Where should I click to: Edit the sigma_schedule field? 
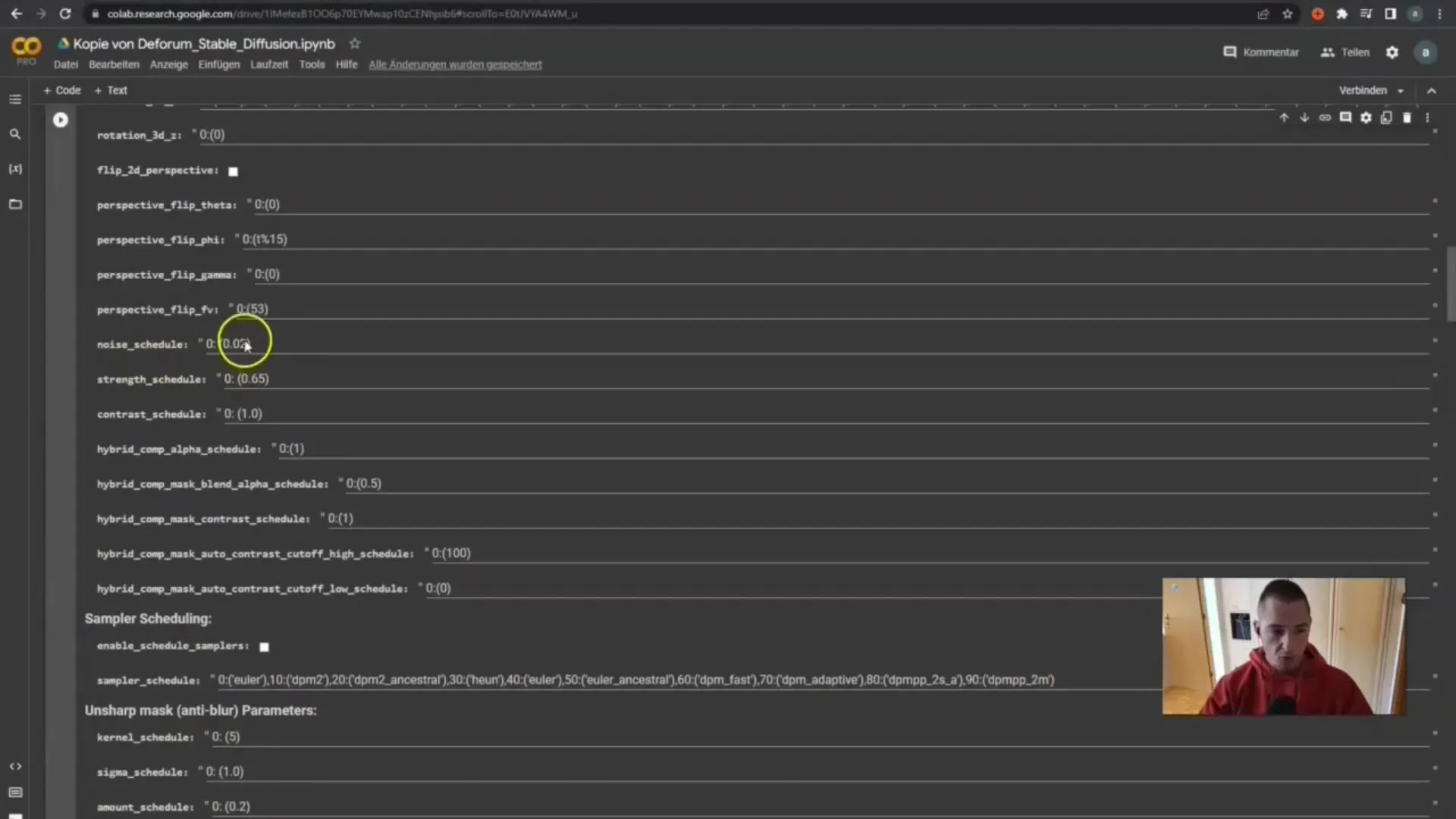point(816,772)
